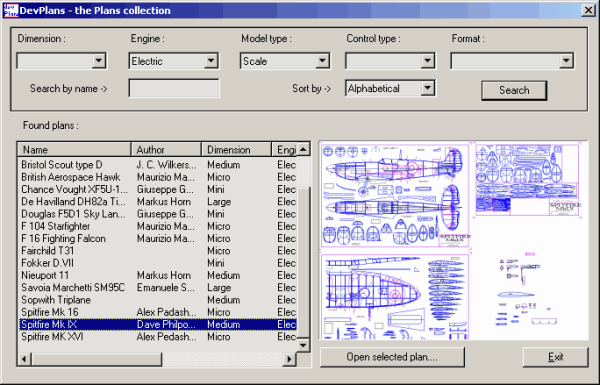Expand the Control type dropdown
Viewport: 600px width, 385px height.
427,61
